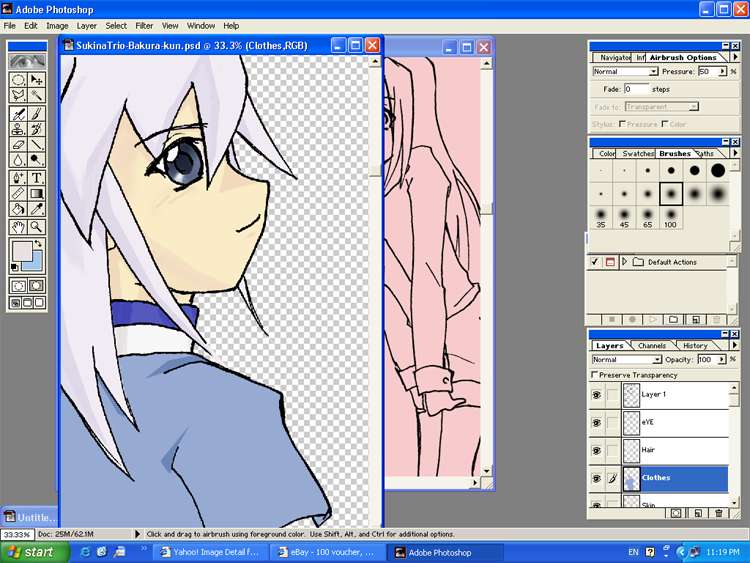The height and width of the screenshot is (563, 750).
Task: Open the Windows start button
Action: click(34, 552)
